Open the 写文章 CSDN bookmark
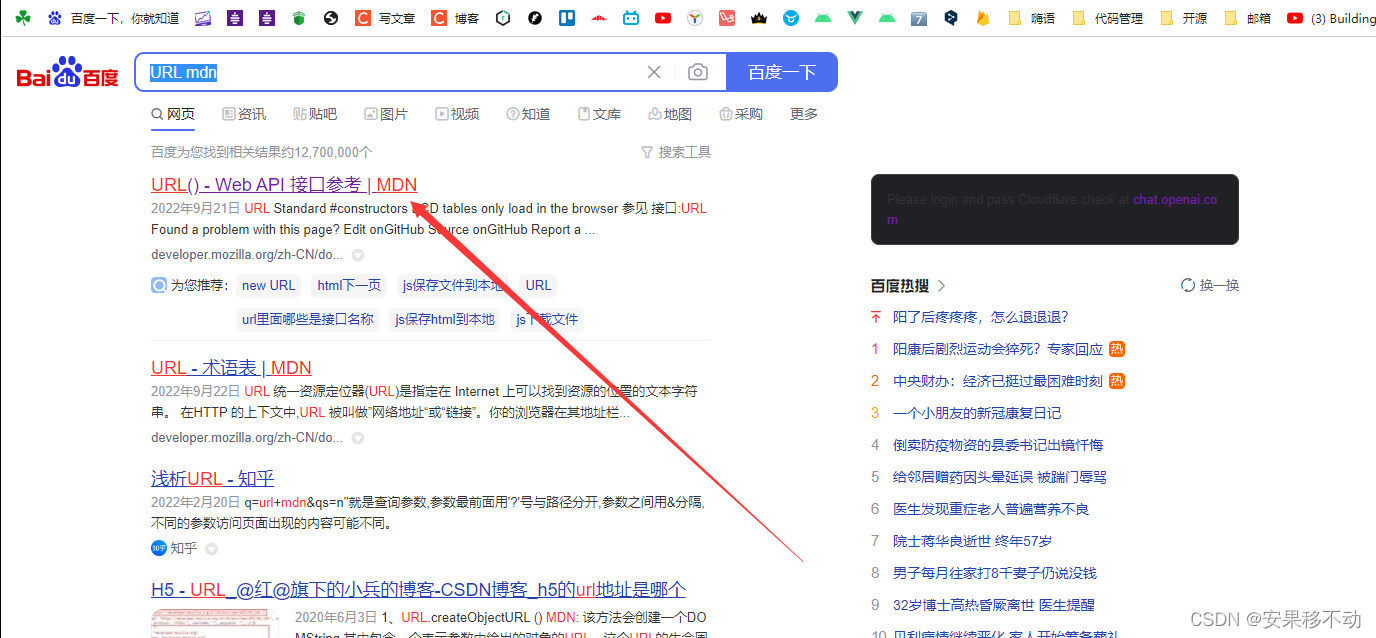This screenshot has height=638, width=1376. (x=385, y=18)
